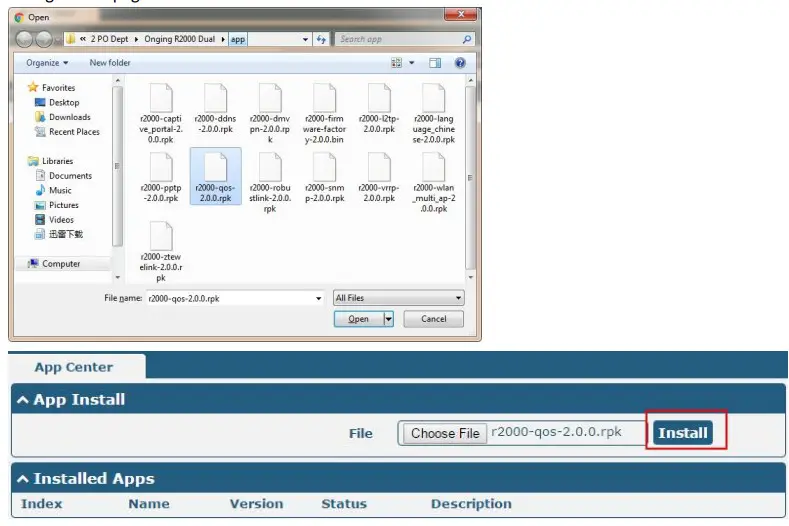The image size is (789, 526).
Task: Click 2 PO Dept in breadcrumb path
Action: coord(109,39)
